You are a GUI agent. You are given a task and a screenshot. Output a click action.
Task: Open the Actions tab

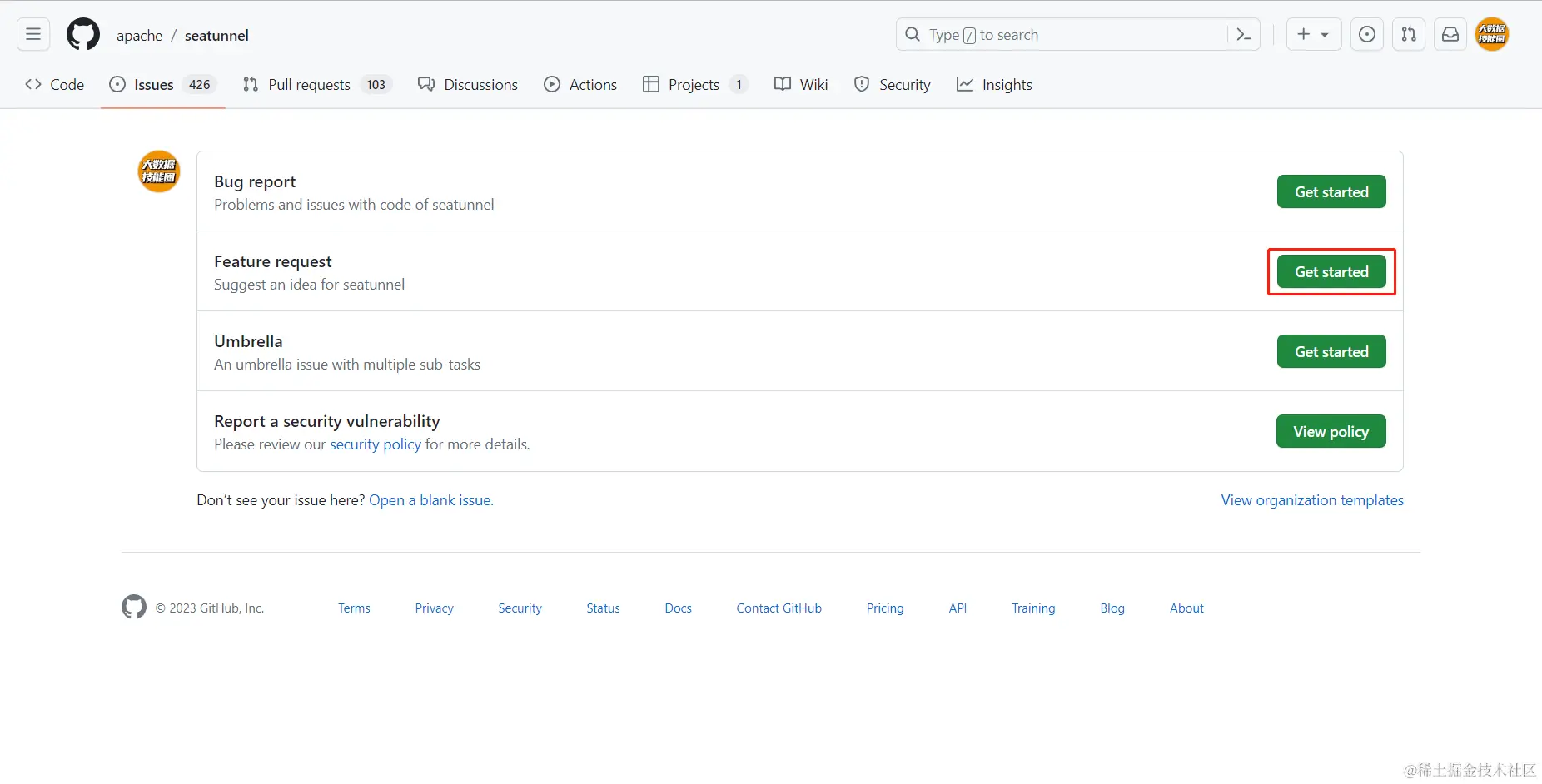[x=580, y=84]
